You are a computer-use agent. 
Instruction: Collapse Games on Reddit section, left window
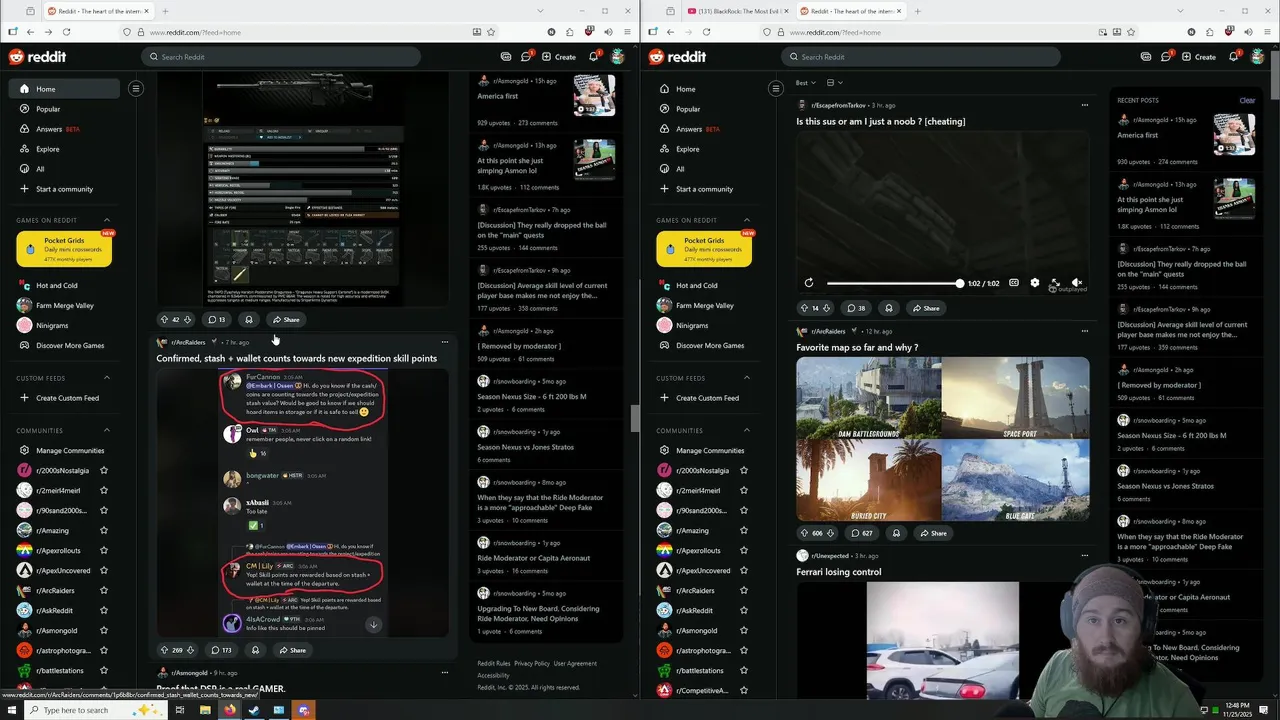(107, 220)
